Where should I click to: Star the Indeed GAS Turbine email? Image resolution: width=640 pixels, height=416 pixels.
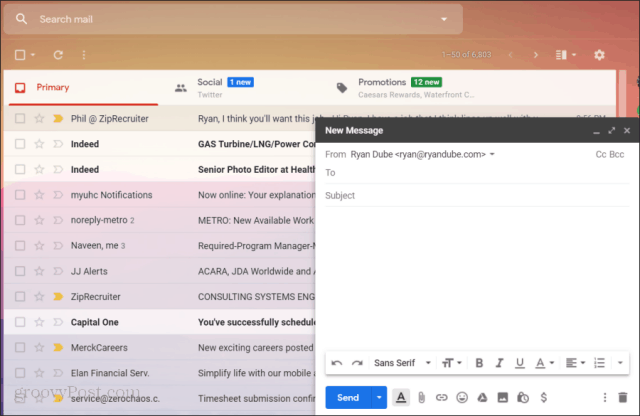[x=39, y=144]
